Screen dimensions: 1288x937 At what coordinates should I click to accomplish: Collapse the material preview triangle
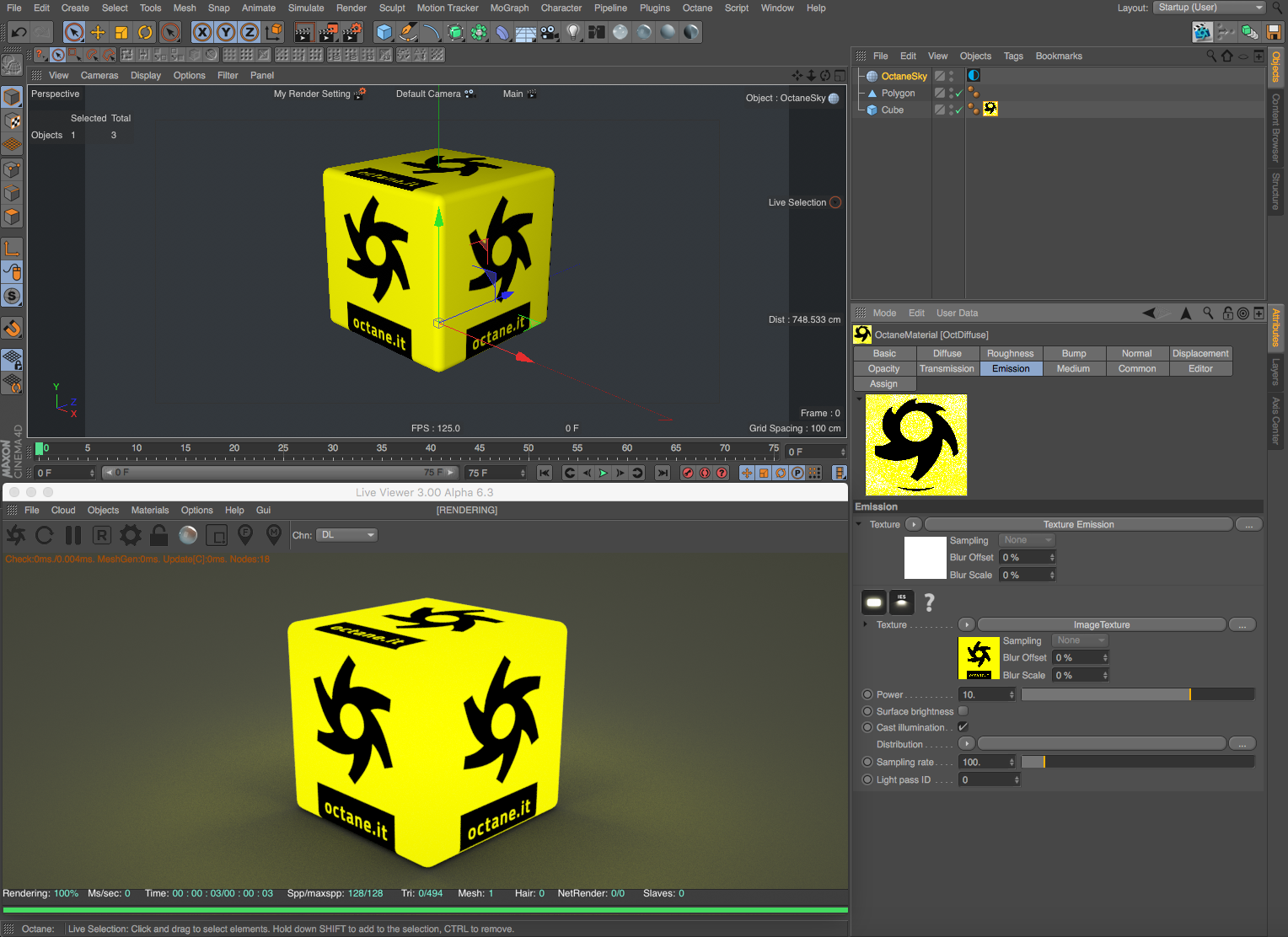click(859, 399)
